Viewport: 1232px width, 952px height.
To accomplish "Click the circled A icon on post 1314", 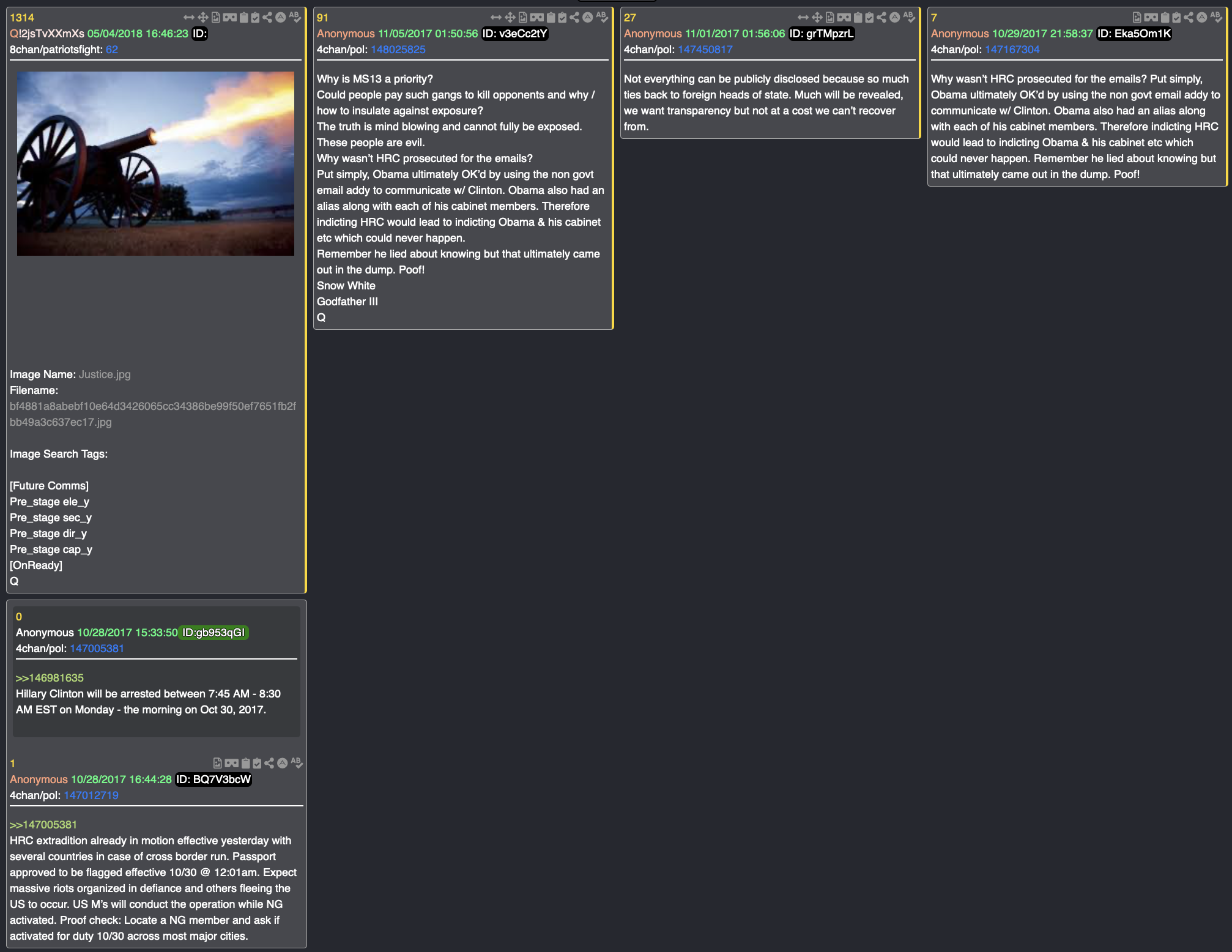I will 280,18.
